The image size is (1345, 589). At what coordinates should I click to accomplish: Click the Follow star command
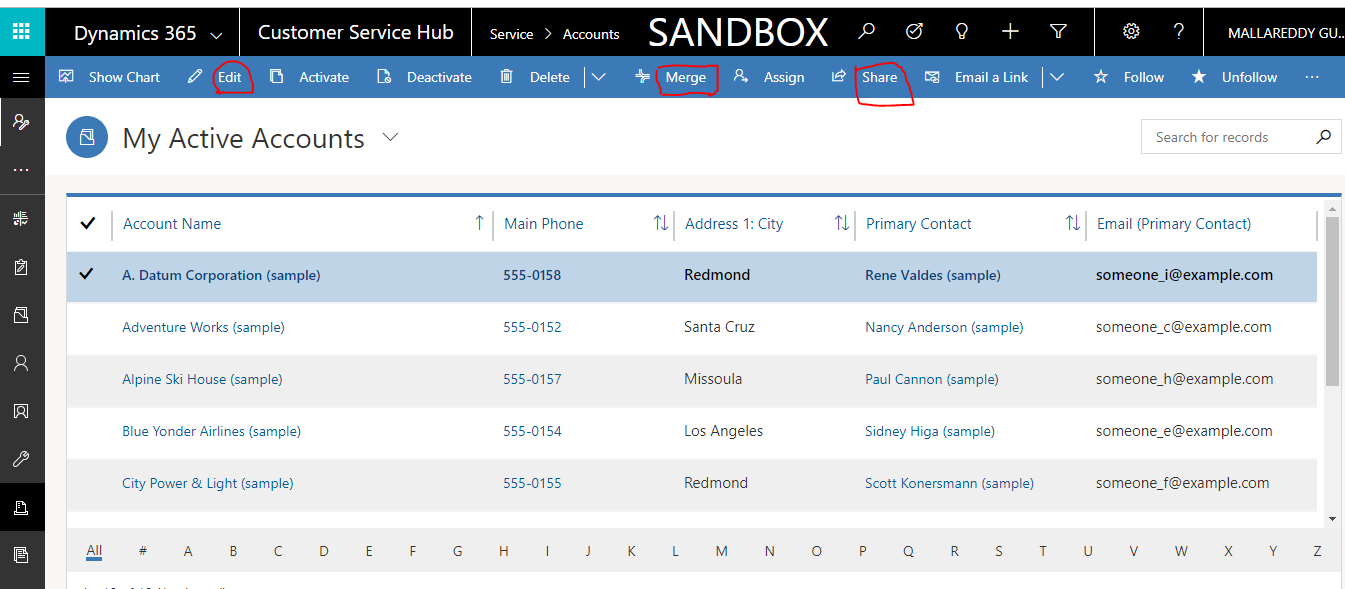click(x=1129, y=77)
